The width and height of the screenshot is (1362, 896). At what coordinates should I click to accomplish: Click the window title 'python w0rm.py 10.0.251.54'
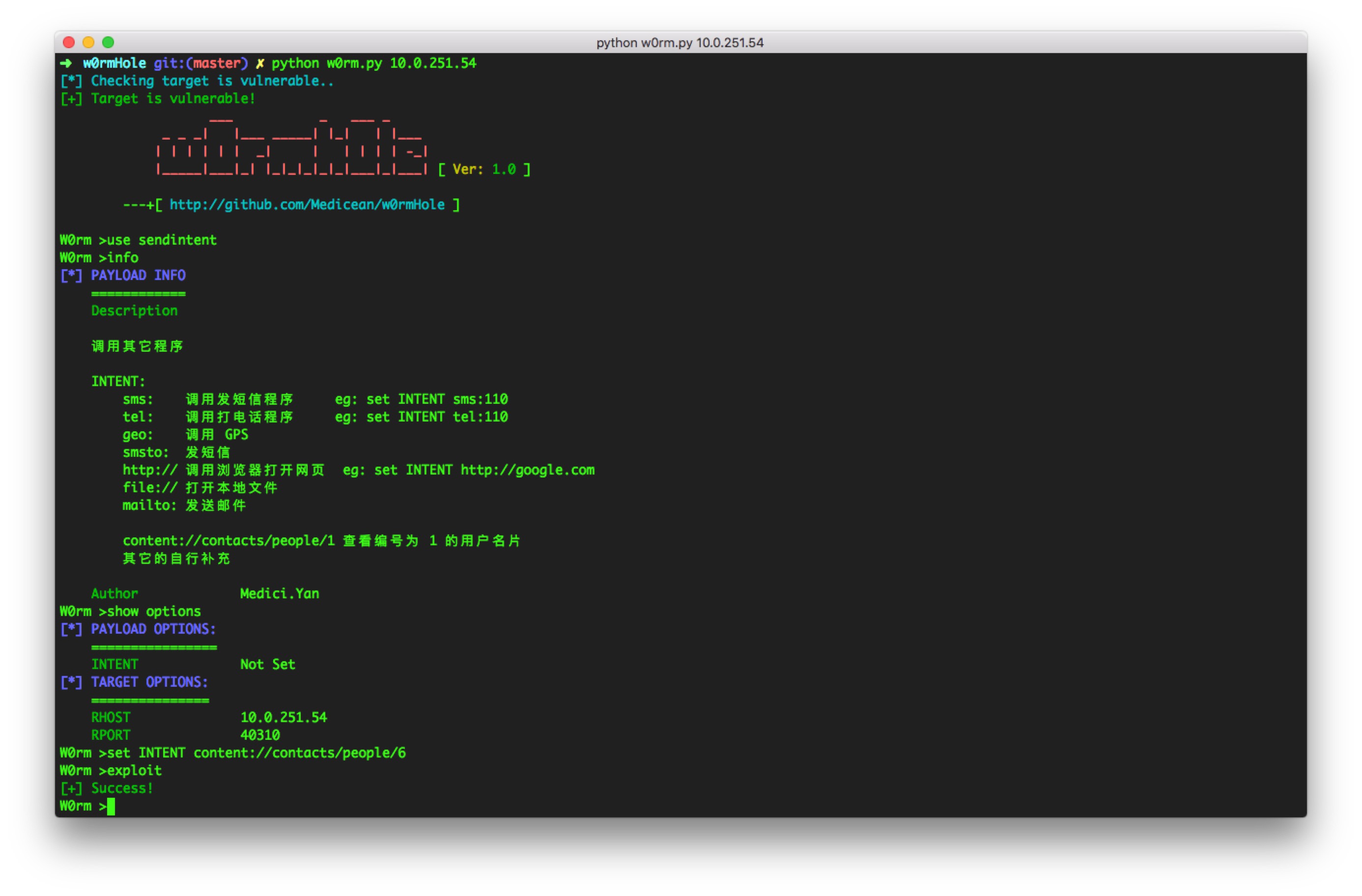pyautogui.click(x=680, y=43)
